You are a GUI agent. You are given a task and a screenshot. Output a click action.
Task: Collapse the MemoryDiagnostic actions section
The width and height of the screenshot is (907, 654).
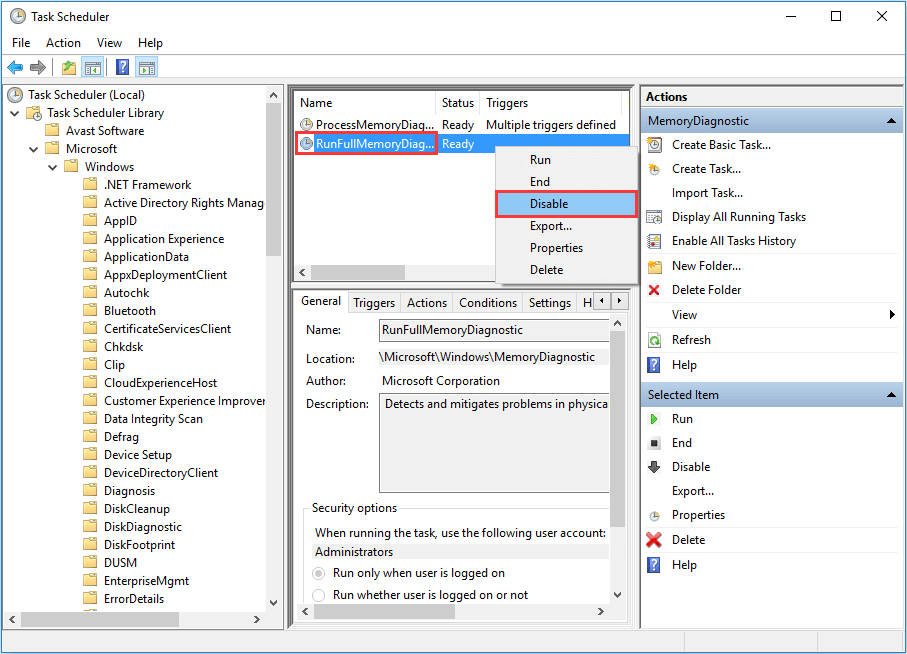click(x=891, y=121)
